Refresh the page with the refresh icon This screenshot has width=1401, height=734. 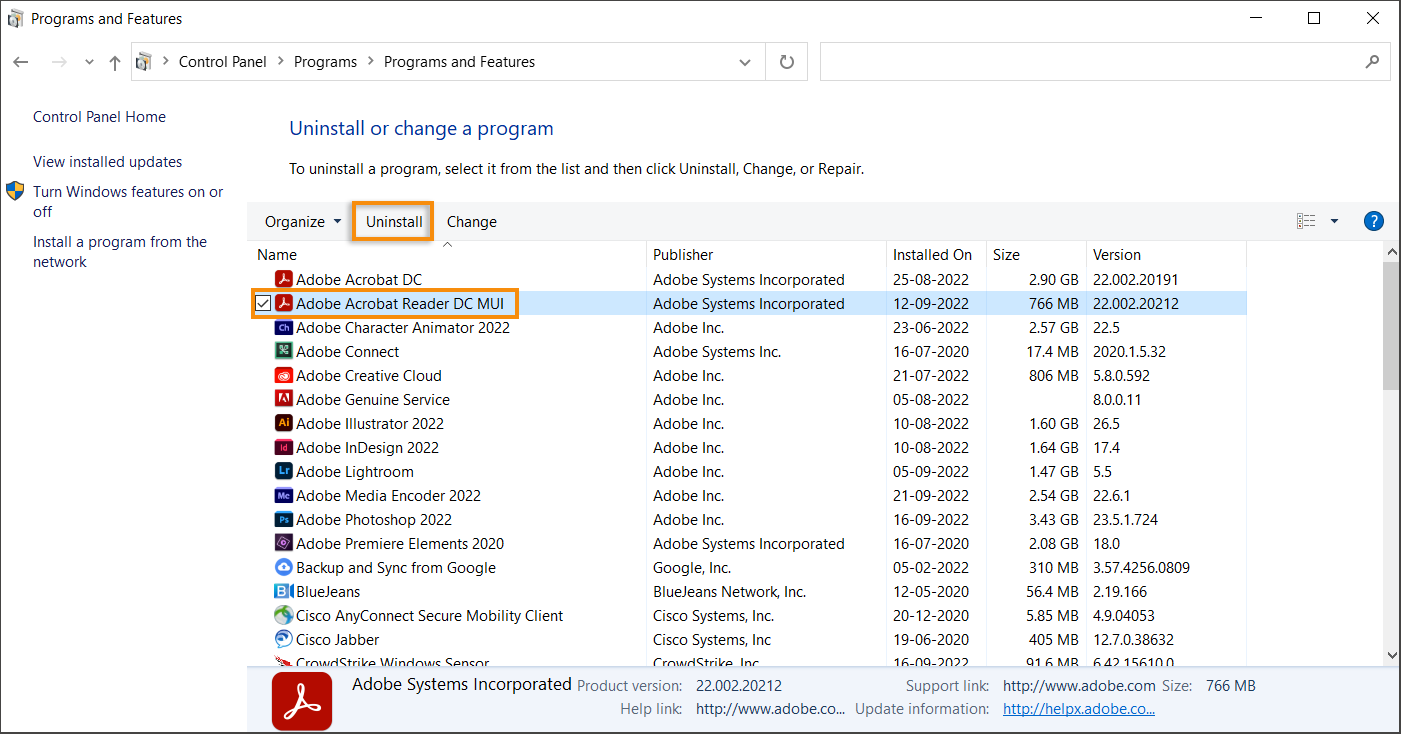[786, 61]
